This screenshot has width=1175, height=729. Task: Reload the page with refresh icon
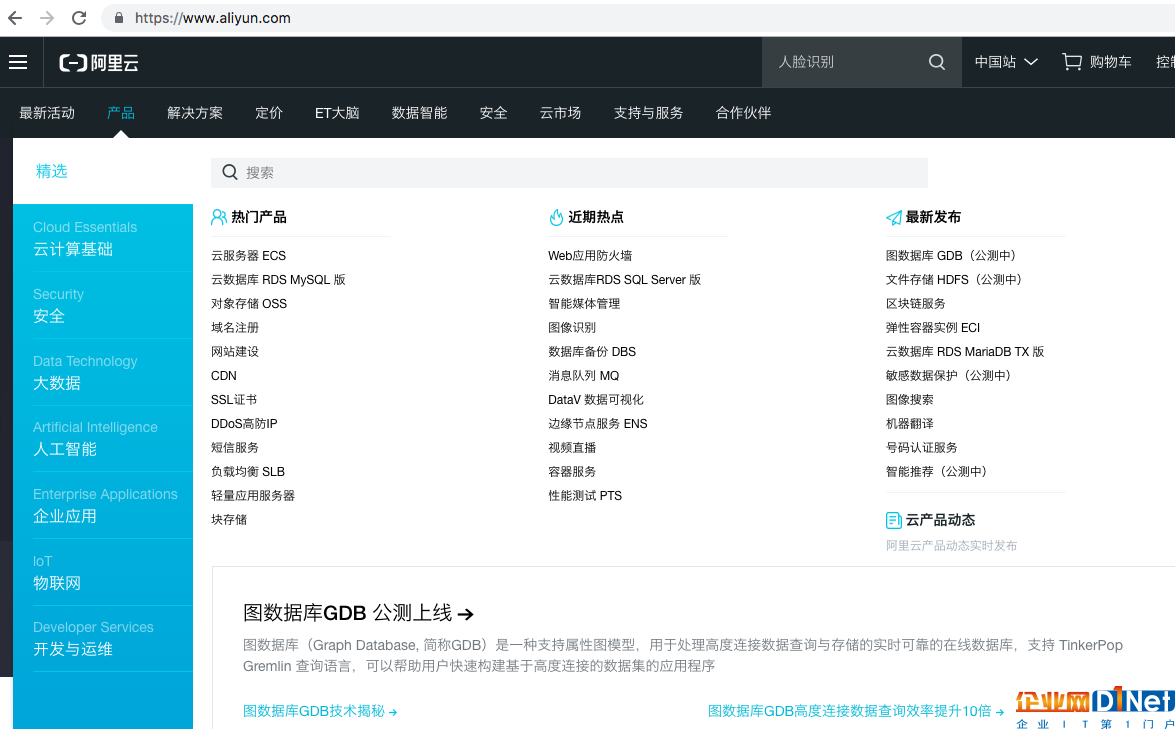tap(79, 18)
